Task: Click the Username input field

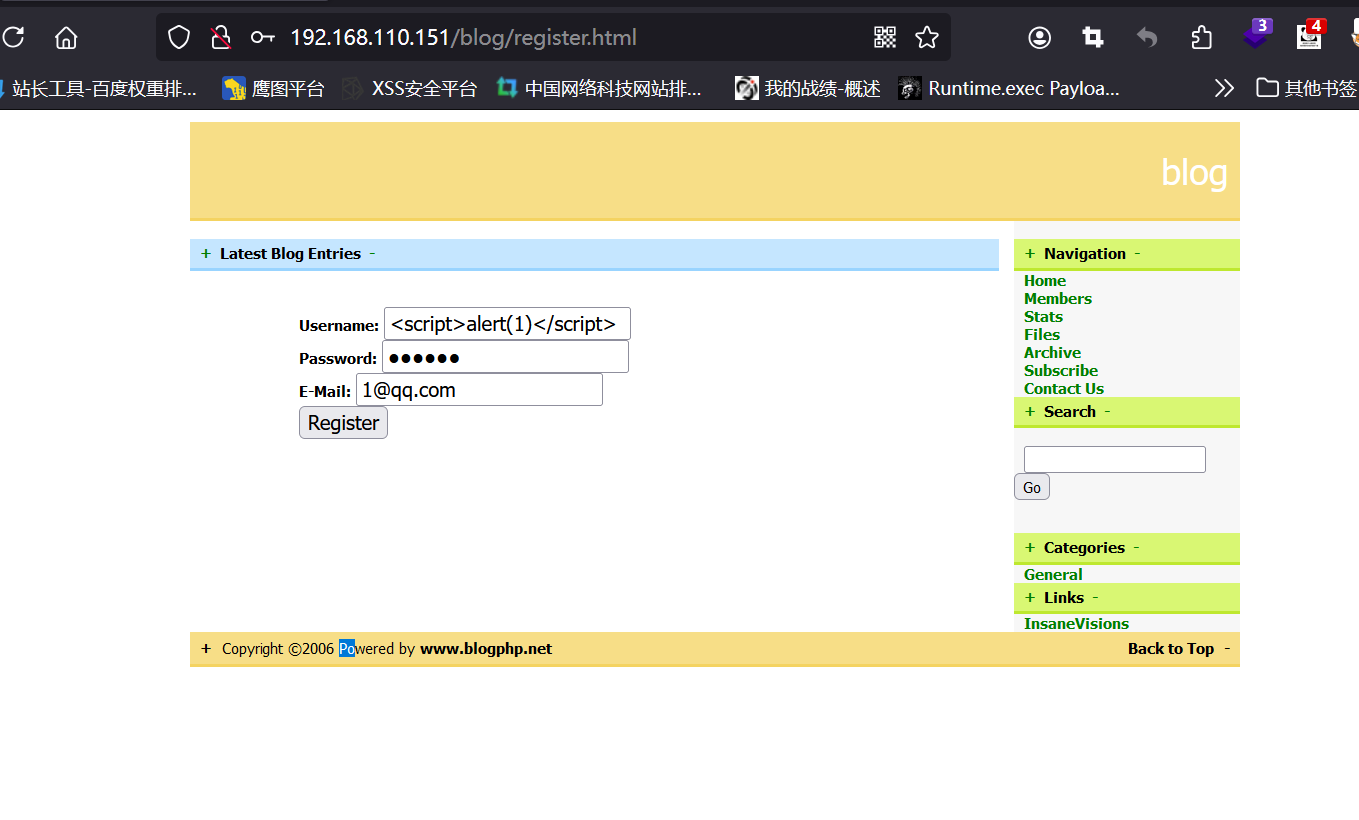Action: [507, 324]
